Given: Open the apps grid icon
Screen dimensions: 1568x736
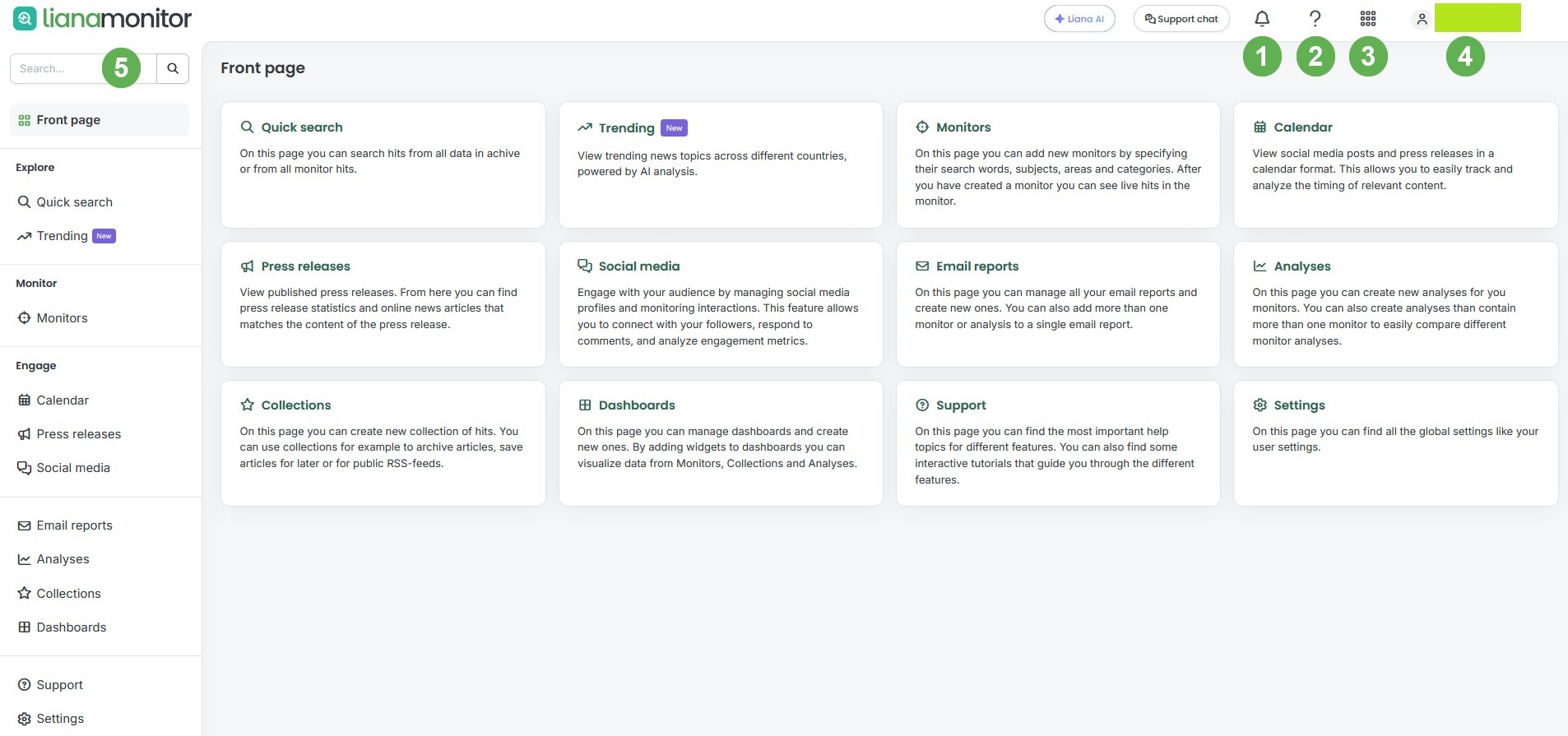Looking at the screenshot, I should [1368, 18].
